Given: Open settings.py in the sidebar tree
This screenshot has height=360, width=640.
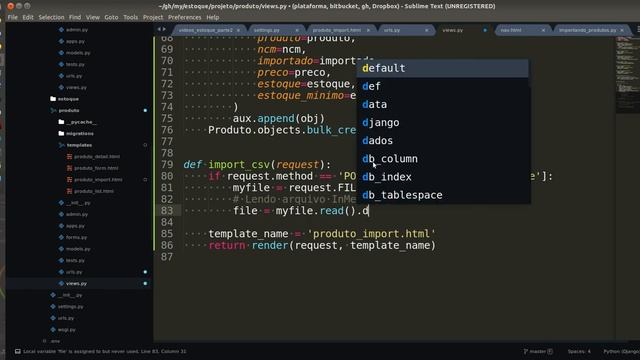Looking at the screenshot, I should 71,307.
